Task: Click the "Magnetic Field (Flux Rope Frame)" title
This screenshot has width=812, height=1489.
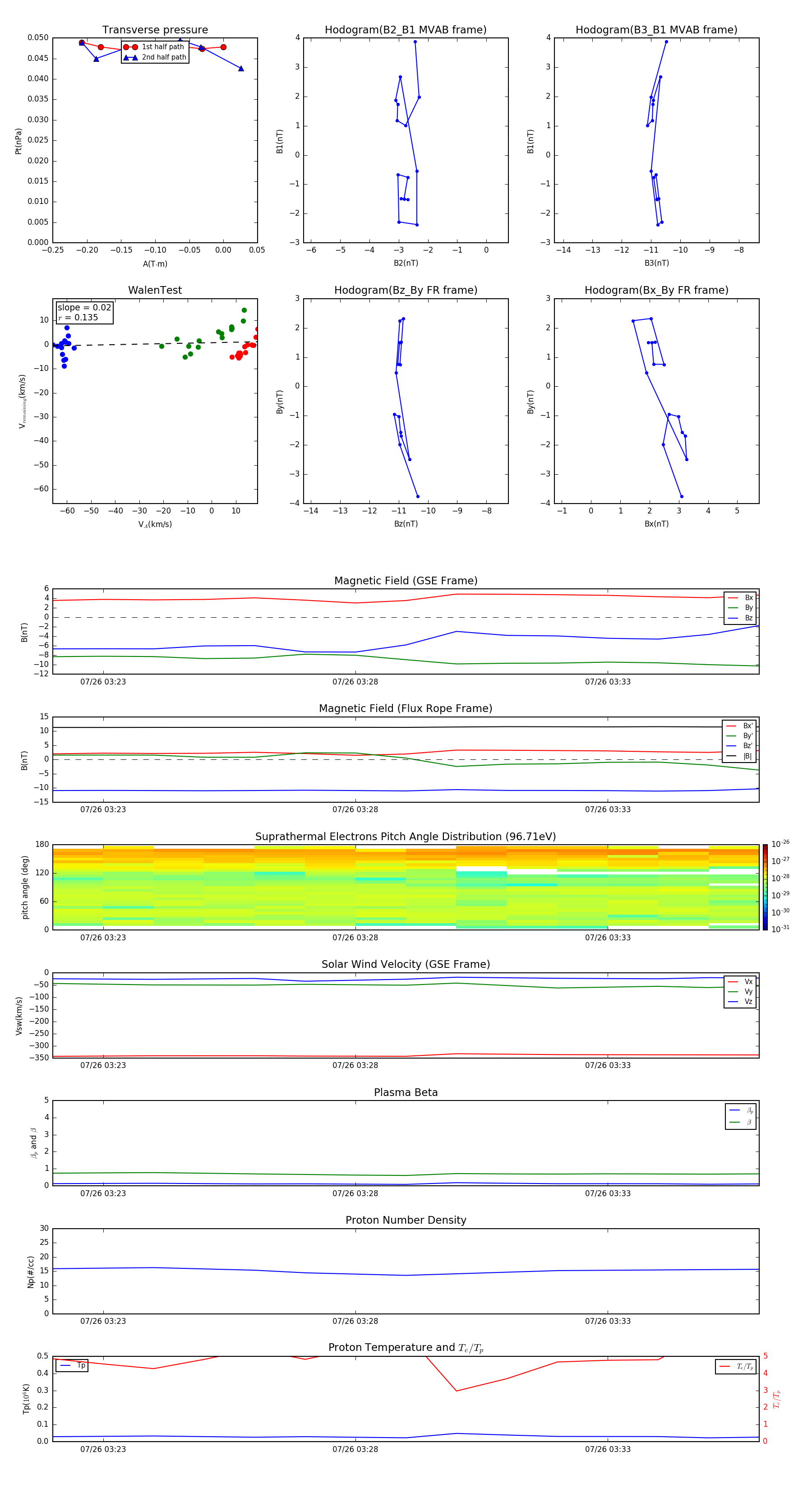Action: pyautogui.click(x=406, y=709)
